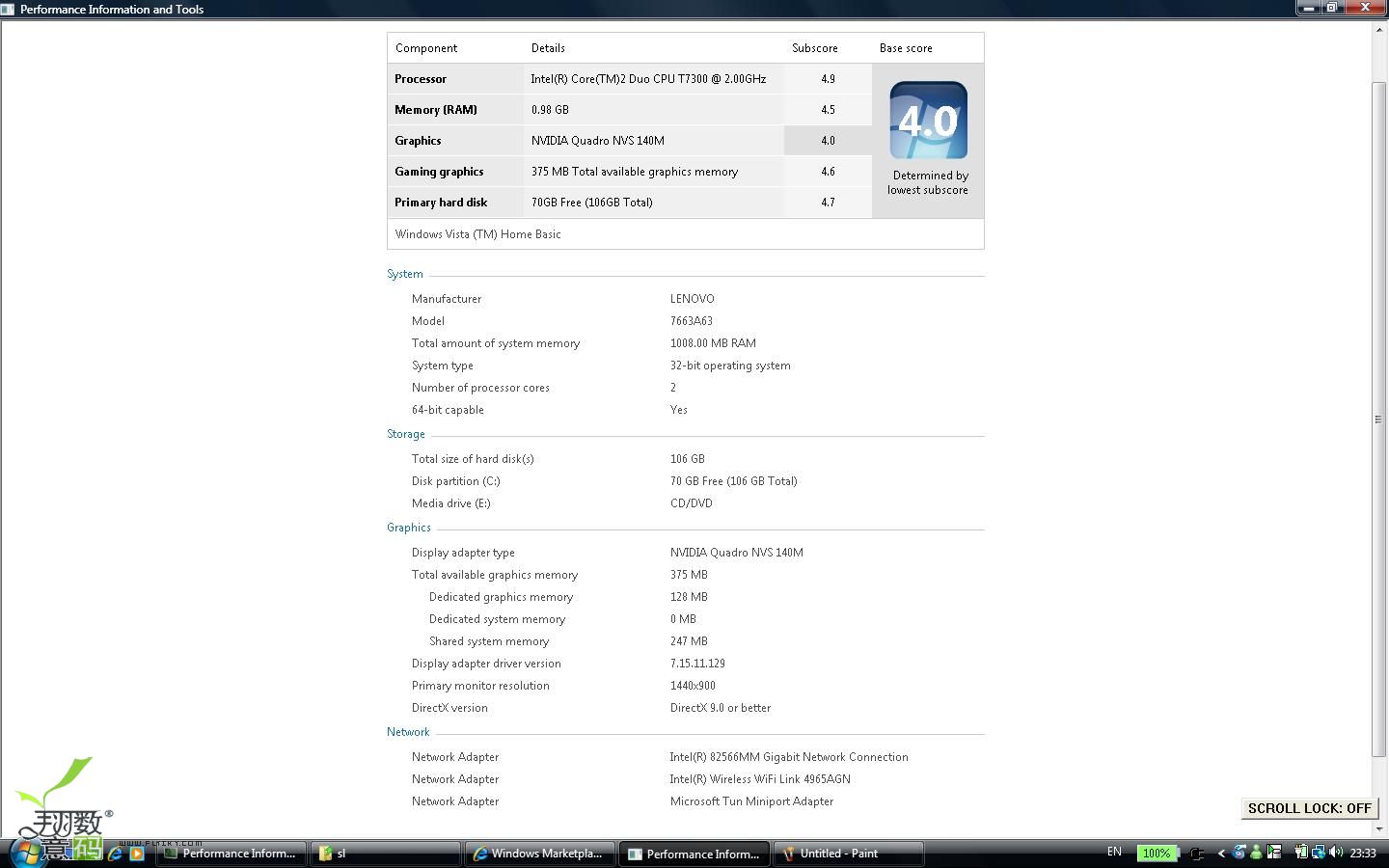Click the 4.0 base score badge
1389x868 pixels.
pyautogui.click(x=928, y=121)
